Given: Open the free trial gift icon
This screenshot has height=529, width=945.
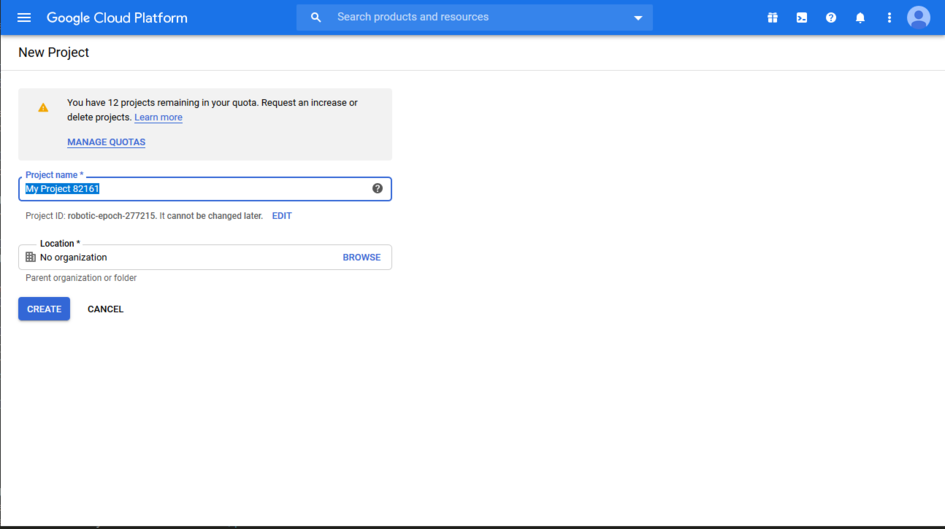Looking at the screenshot, I should click(773, 17).
